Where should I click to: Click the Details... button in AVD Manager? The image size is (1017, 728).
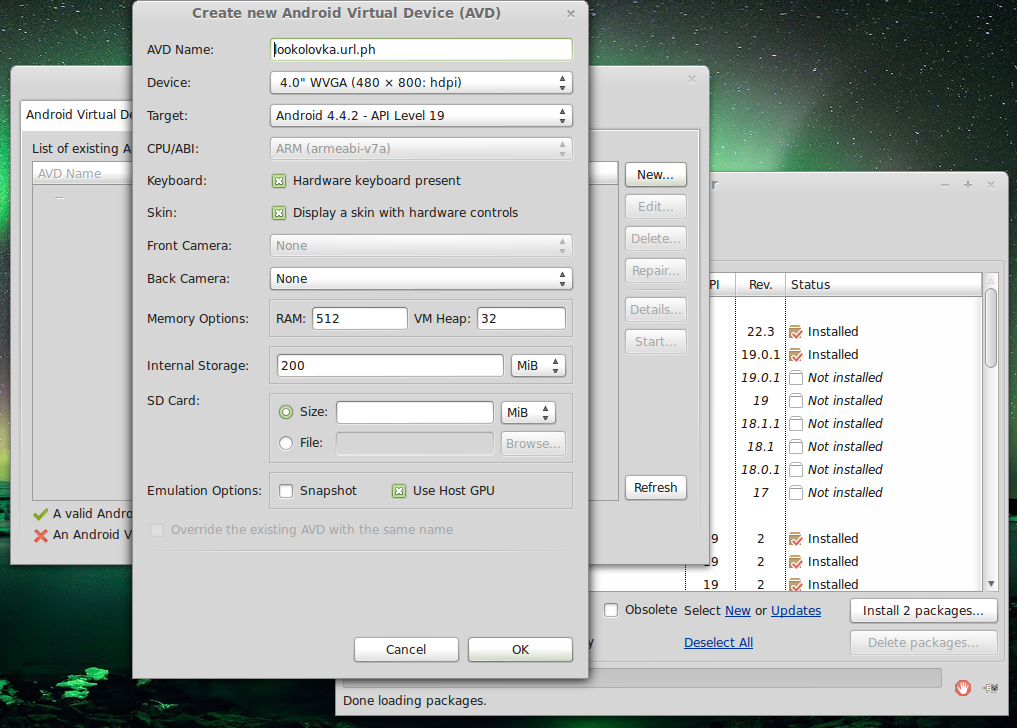click(655, 309)
